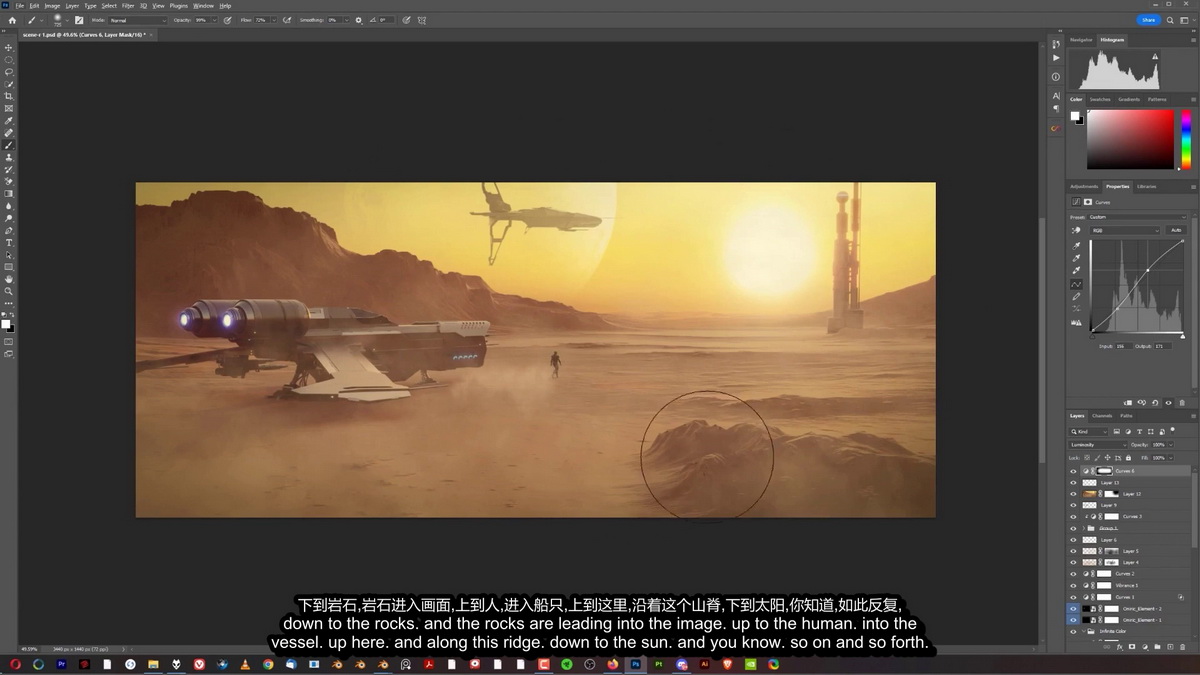
Task: Toggle visibility of Layer 9
Action: [1073, 505]
